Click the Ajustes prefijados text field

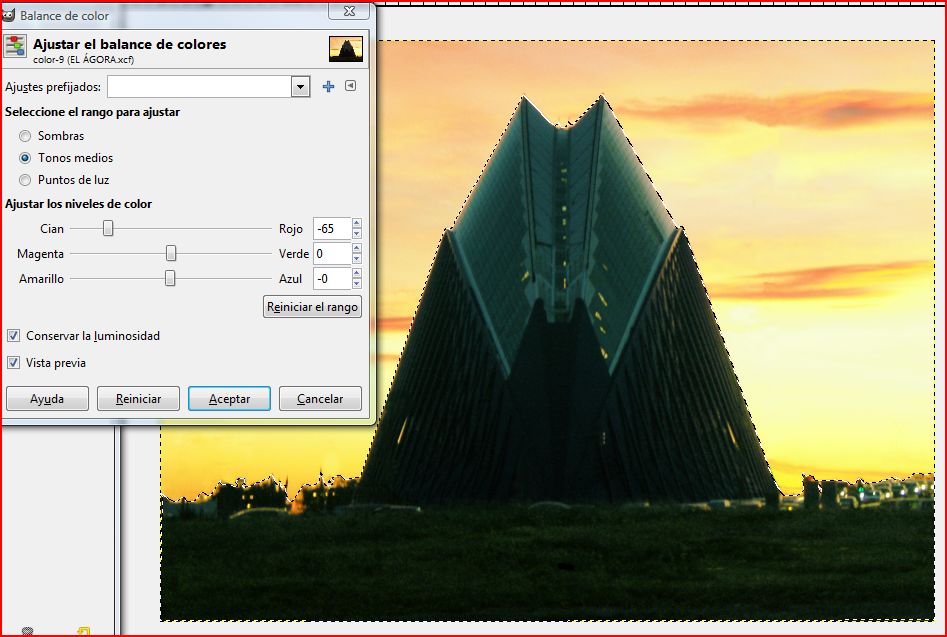[x=199, y=87]
